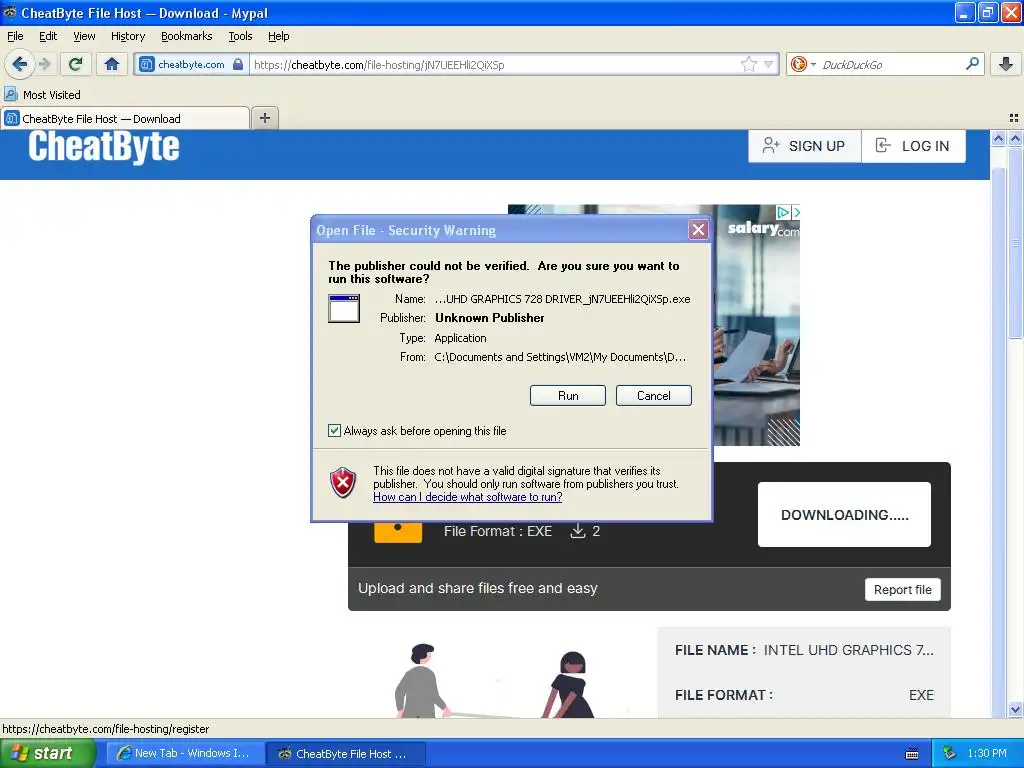This screenshot has height=768, width=1024.
Task: Open the downloads arrow toolbar button
Action: point(1006,64)
